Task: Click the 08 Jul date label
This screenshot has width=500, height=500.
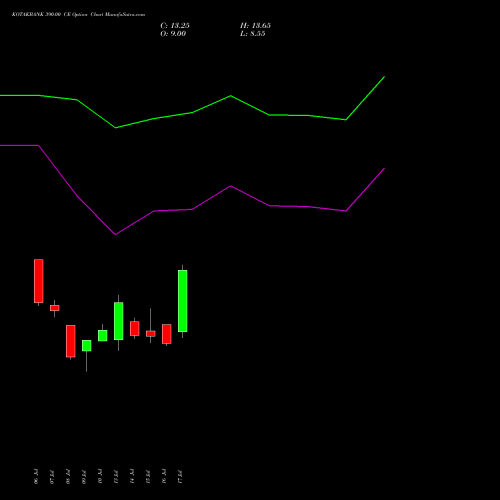Action: pyautogui.click(x=68, y=476)
